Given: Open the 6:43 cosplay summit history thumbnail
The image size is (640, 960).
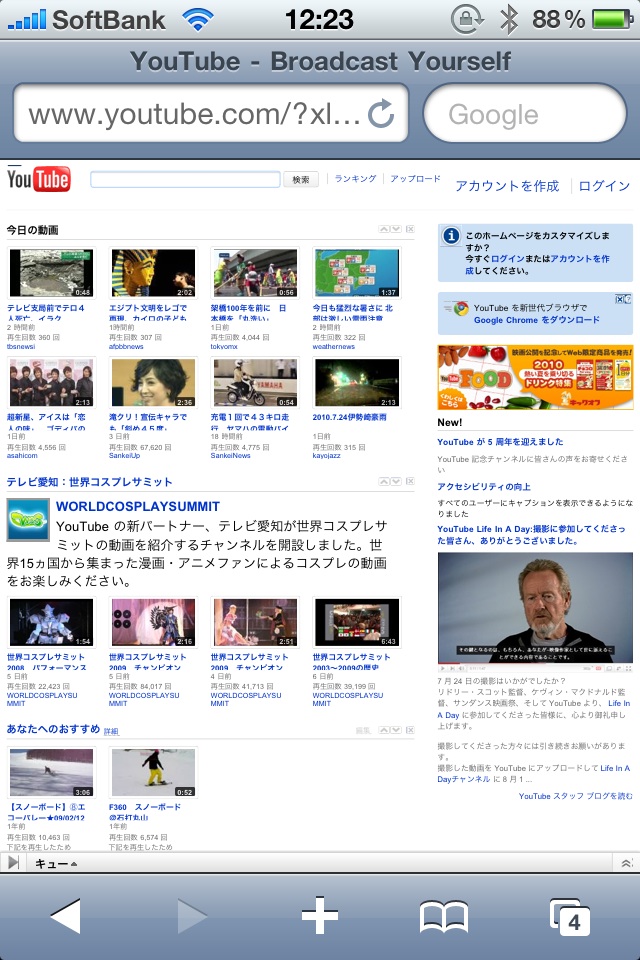Looking at the screenshot, I should [356, 623].
